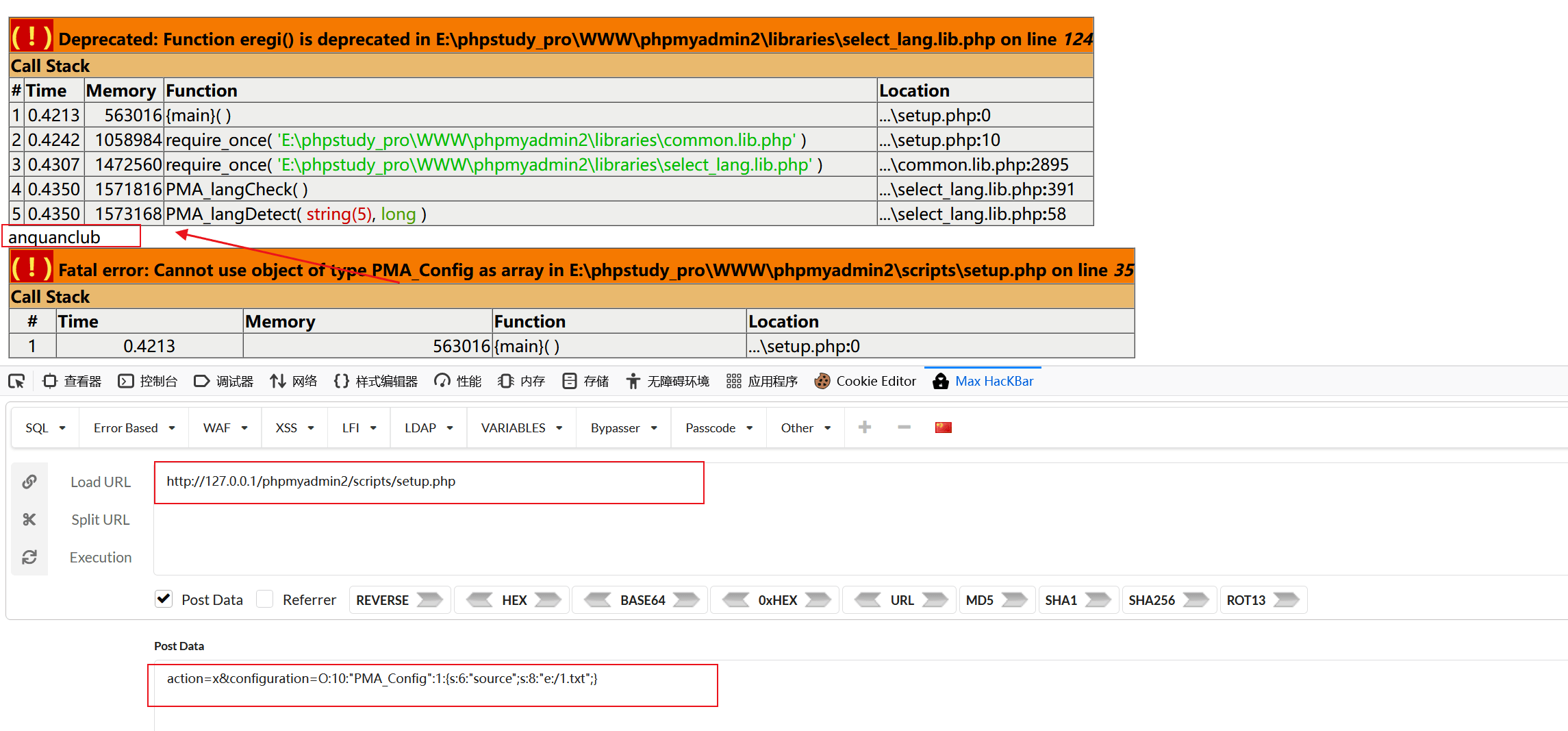Click the Load URL chain-link icon
Screen dimensions: 1568x731
[29, 482]
